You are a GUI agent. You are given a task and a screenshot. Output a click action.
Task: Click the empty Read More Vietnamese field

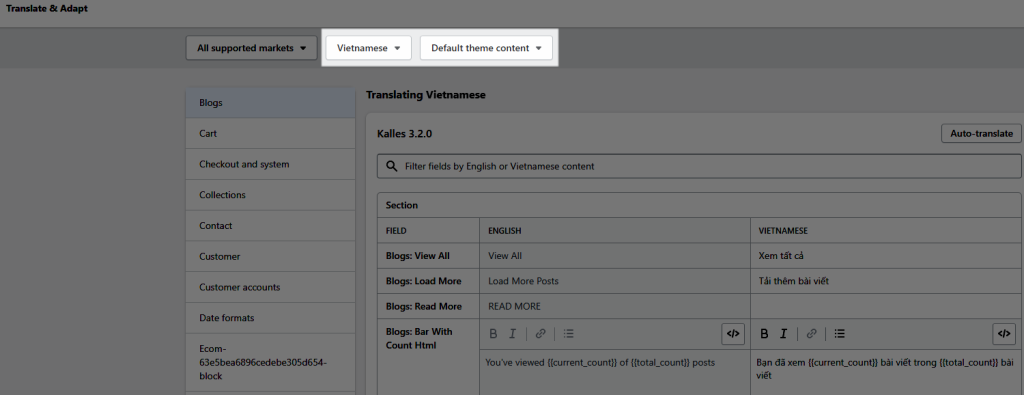pyautogui.click(x=886, y=306)
